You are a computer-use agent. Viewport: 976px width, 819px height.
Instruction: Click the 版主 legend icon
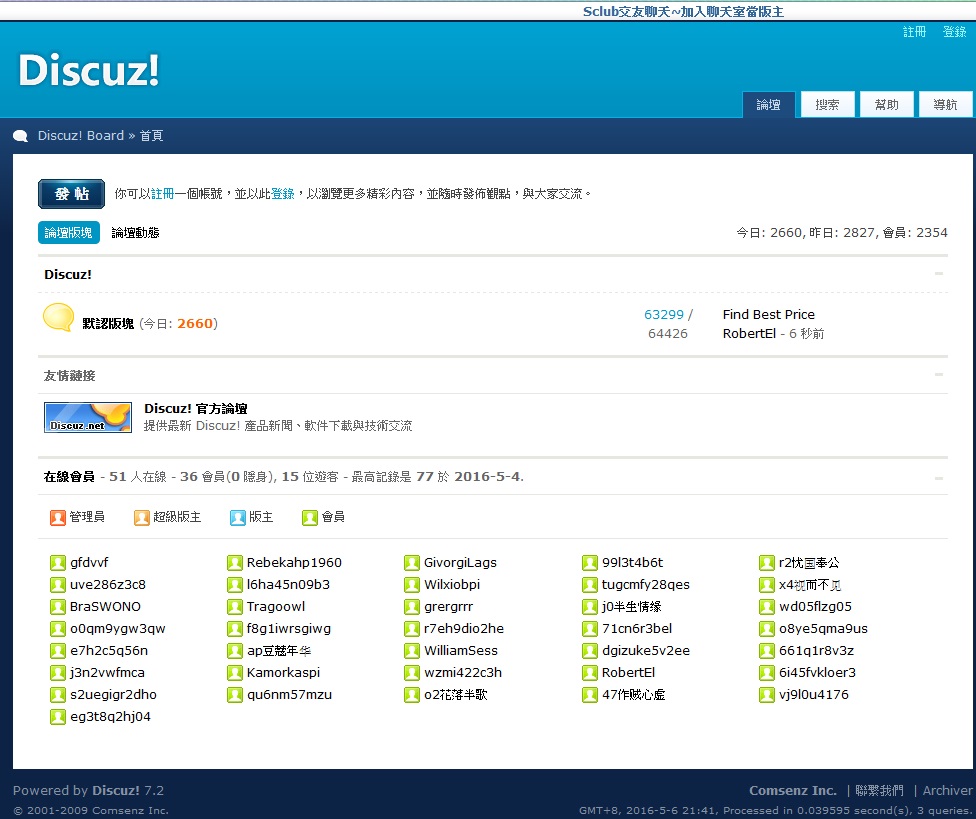[238, 517]
